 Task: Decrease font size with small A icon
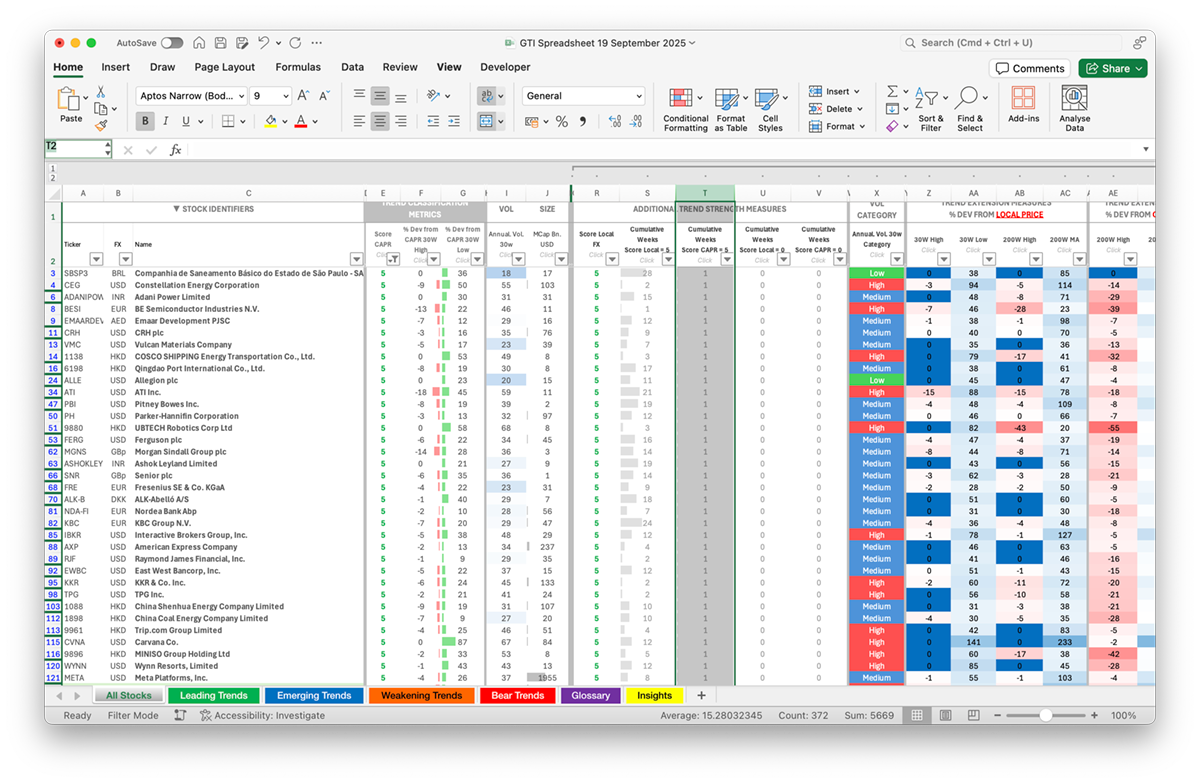coord(325,96)
